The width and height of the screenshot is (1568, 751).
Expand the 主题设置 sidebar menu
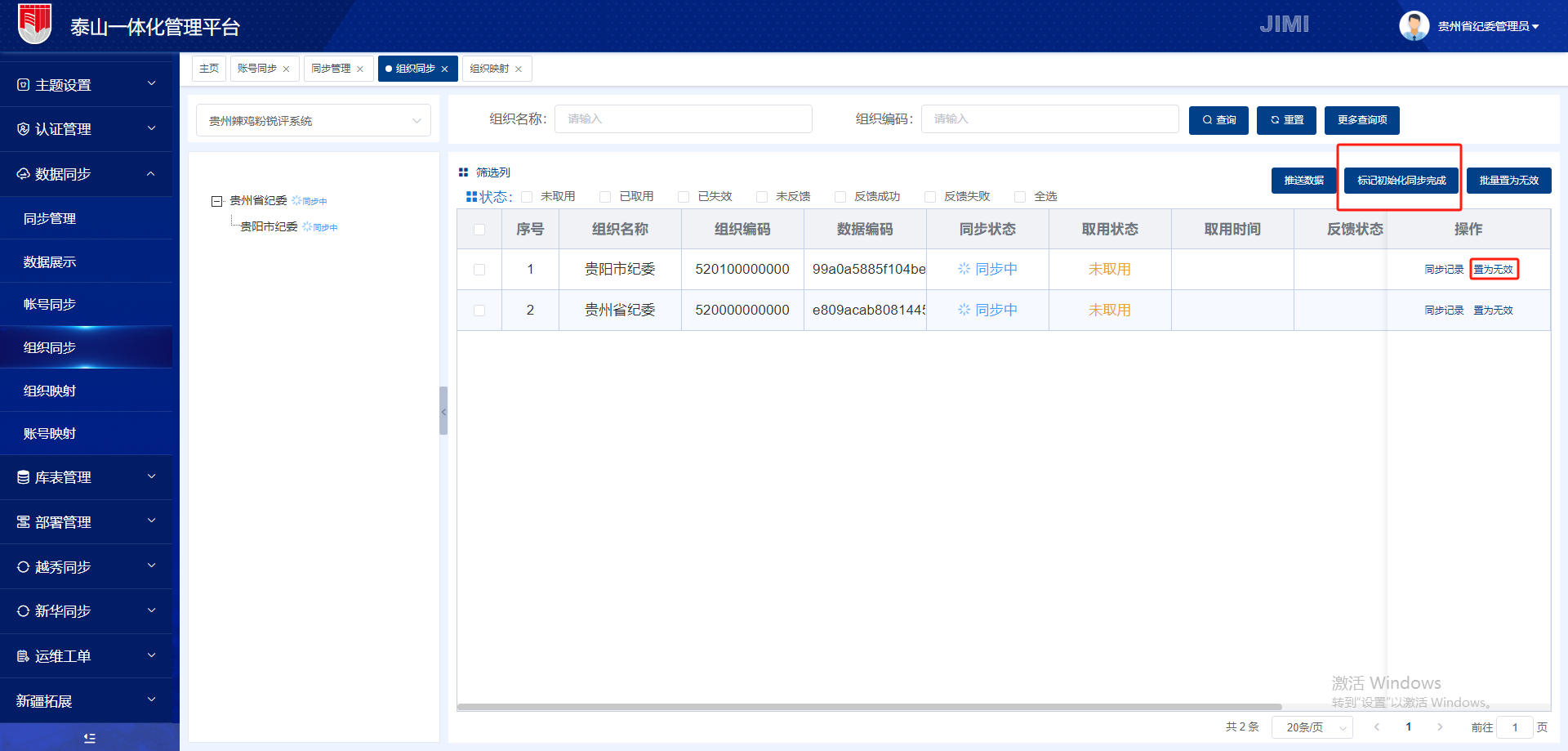click(x=87, y=85)
